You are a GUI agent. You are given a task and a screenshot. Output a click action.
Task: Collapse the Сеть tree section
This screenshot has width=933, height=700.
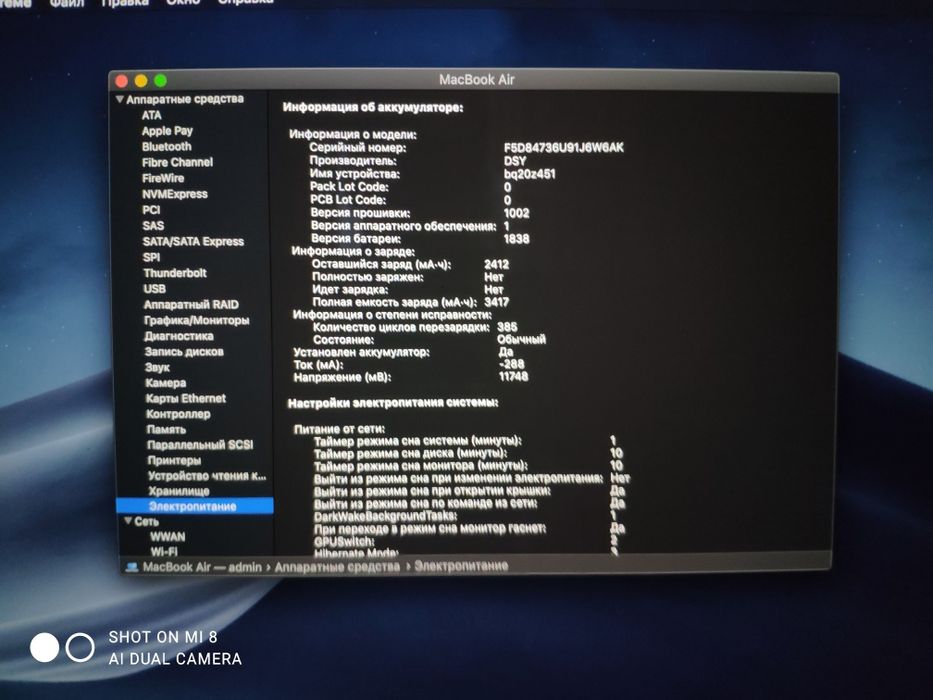coord(128,521)
